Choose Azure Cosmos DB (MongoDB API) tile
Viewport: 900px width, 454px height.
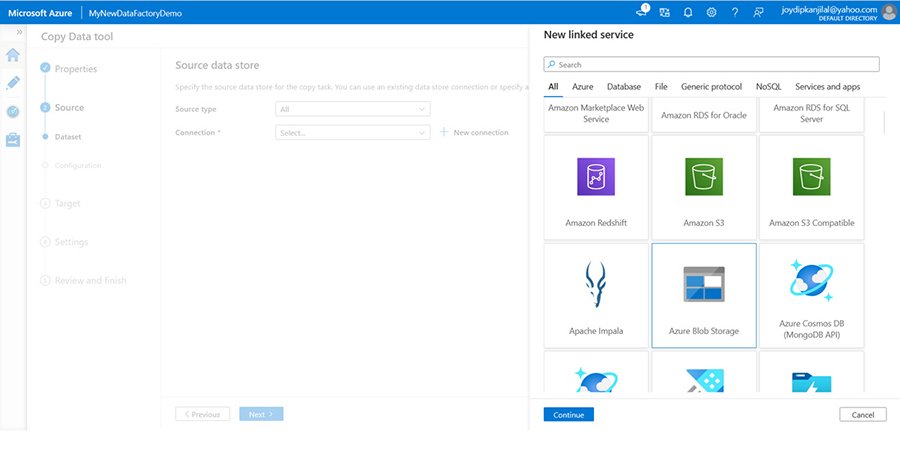click(x=811, y=295)
